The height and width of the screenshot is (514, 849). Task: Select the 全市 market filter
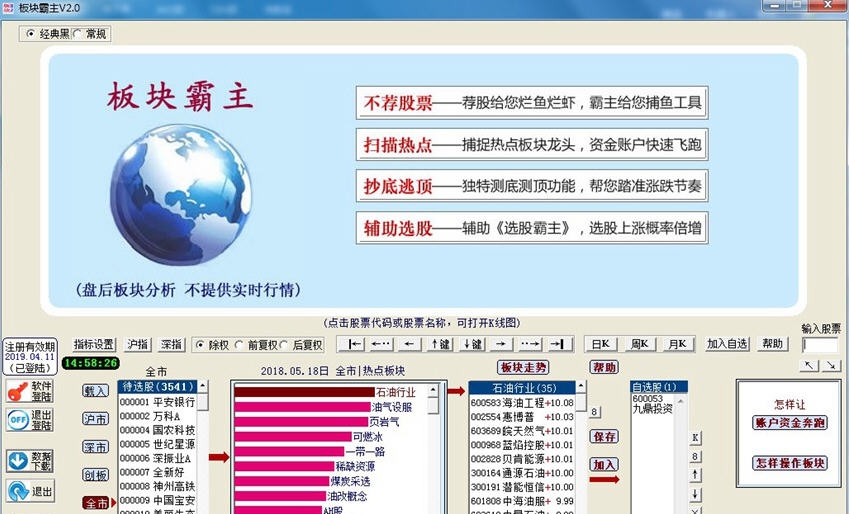pyautogui.click(x=95, y=503)
